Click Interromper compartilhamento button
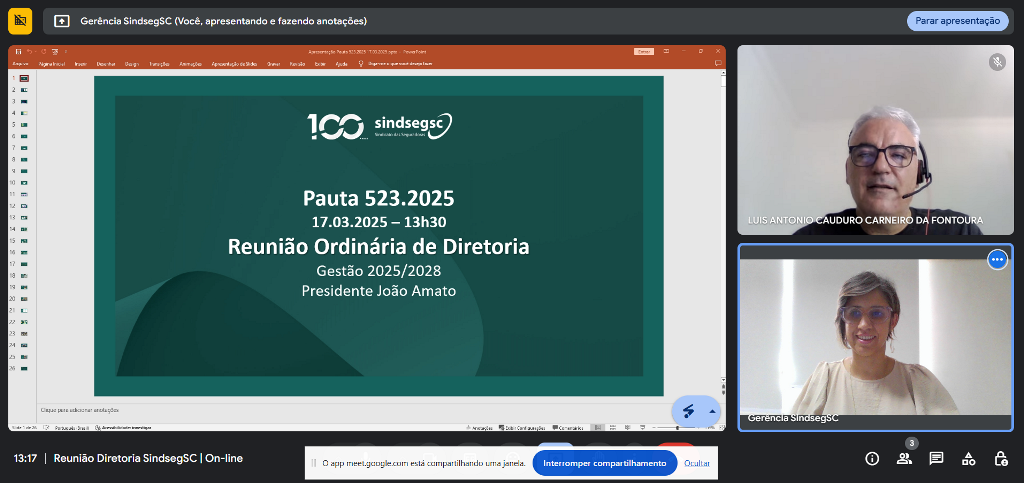The image size is (1024, 483). pyautogui.click(x=604, y=463)
